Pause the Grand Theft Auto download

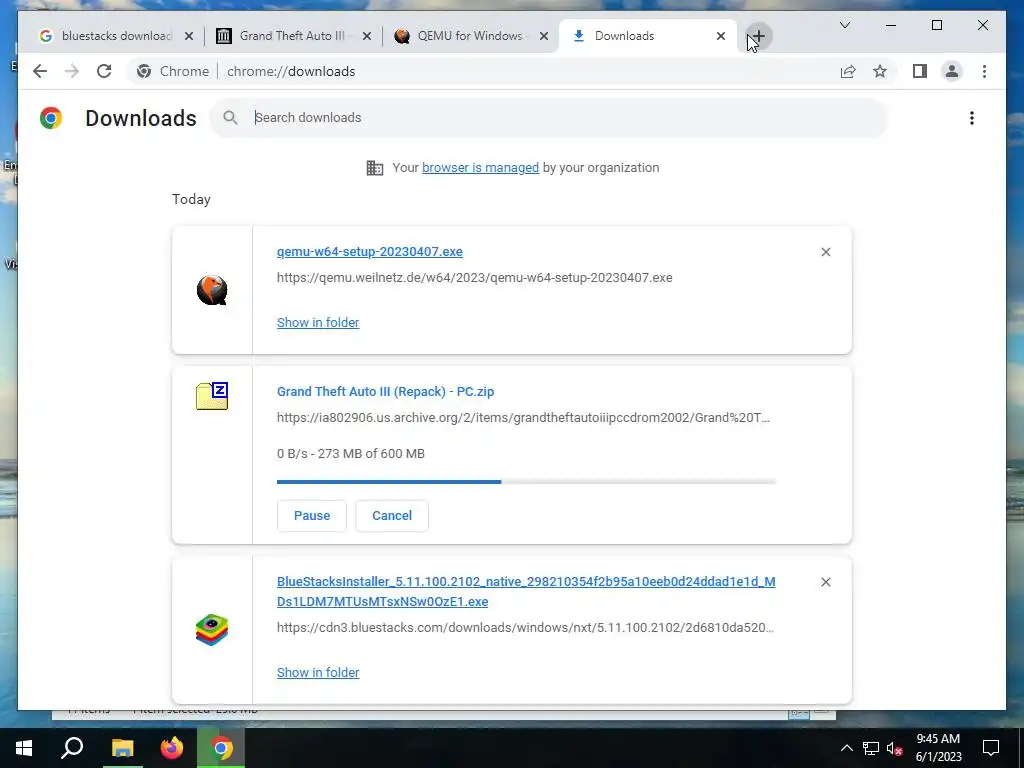(312, 516)
